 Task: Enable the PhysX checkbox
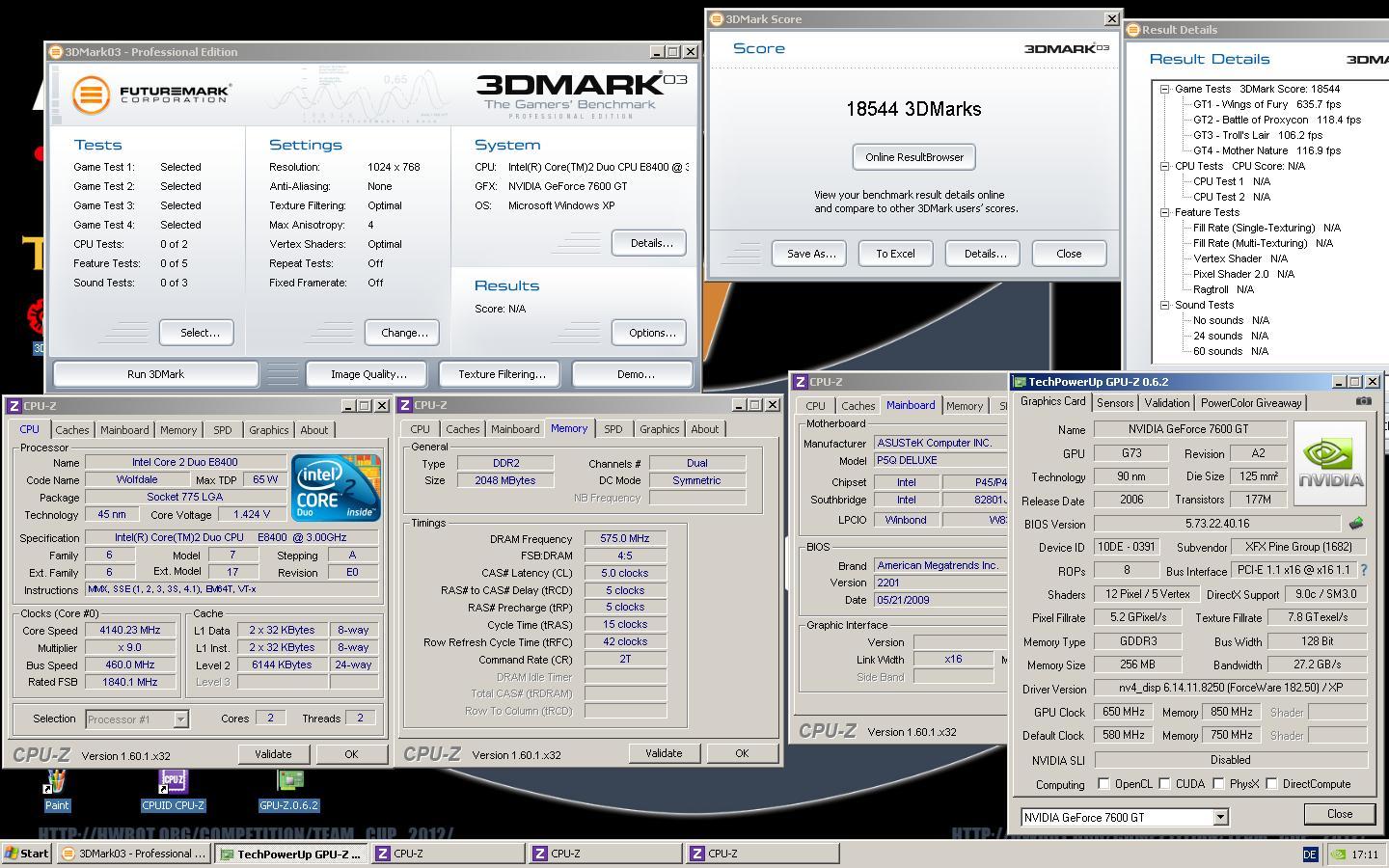(1218, 784)
